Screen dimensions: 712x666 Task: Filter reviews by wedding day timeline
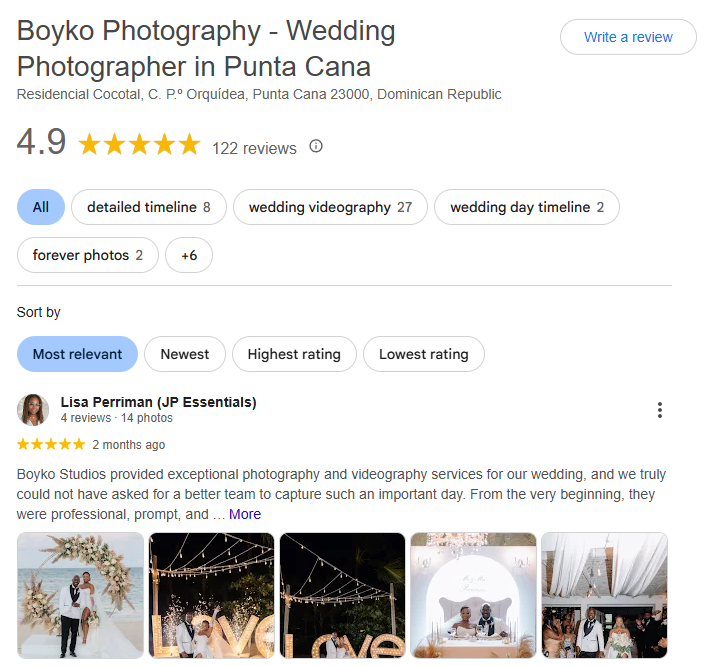(x=527, y=207)
